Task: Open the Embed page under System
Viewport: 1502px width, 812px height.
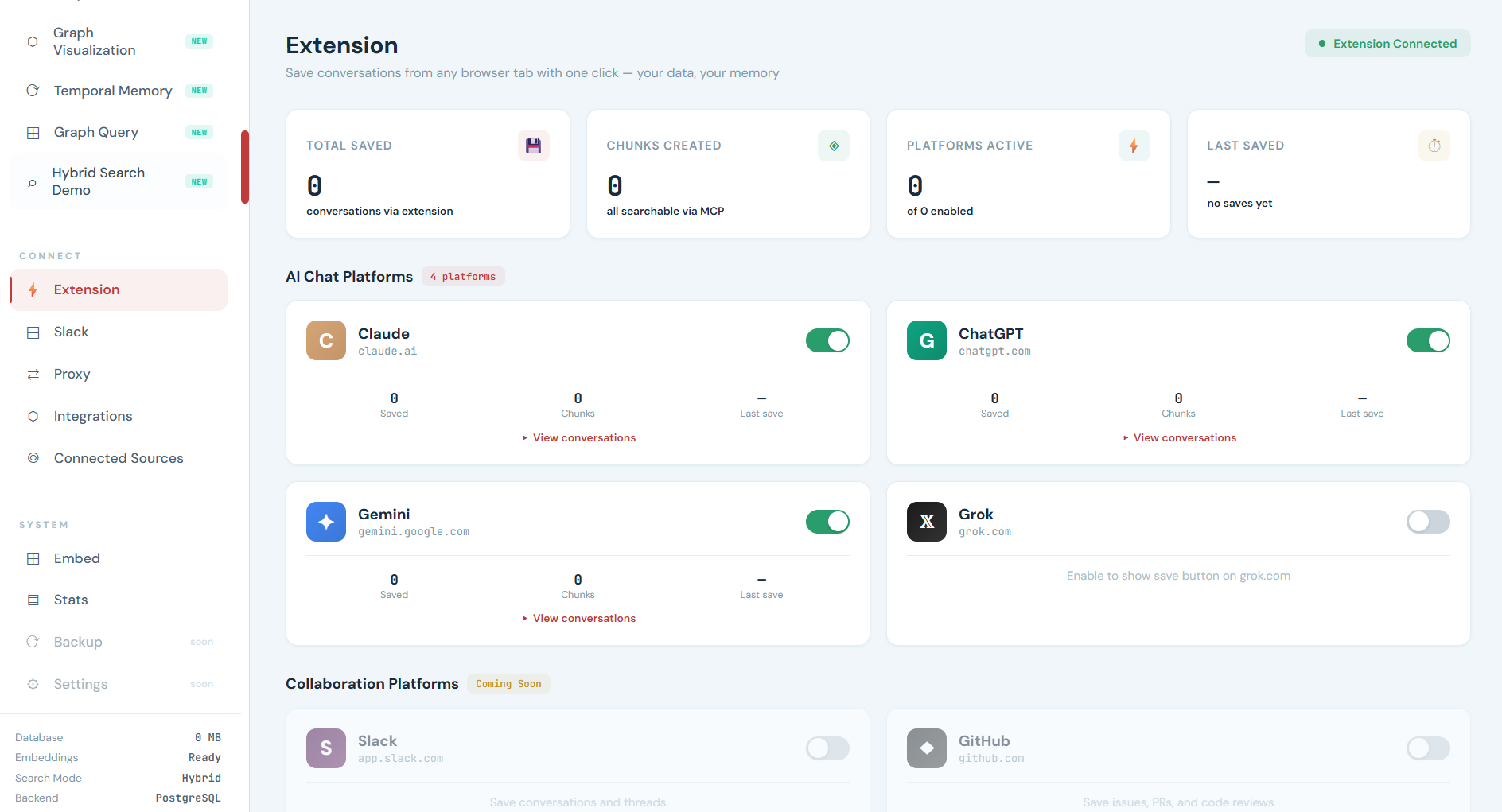Action: [x=76, y=558]
